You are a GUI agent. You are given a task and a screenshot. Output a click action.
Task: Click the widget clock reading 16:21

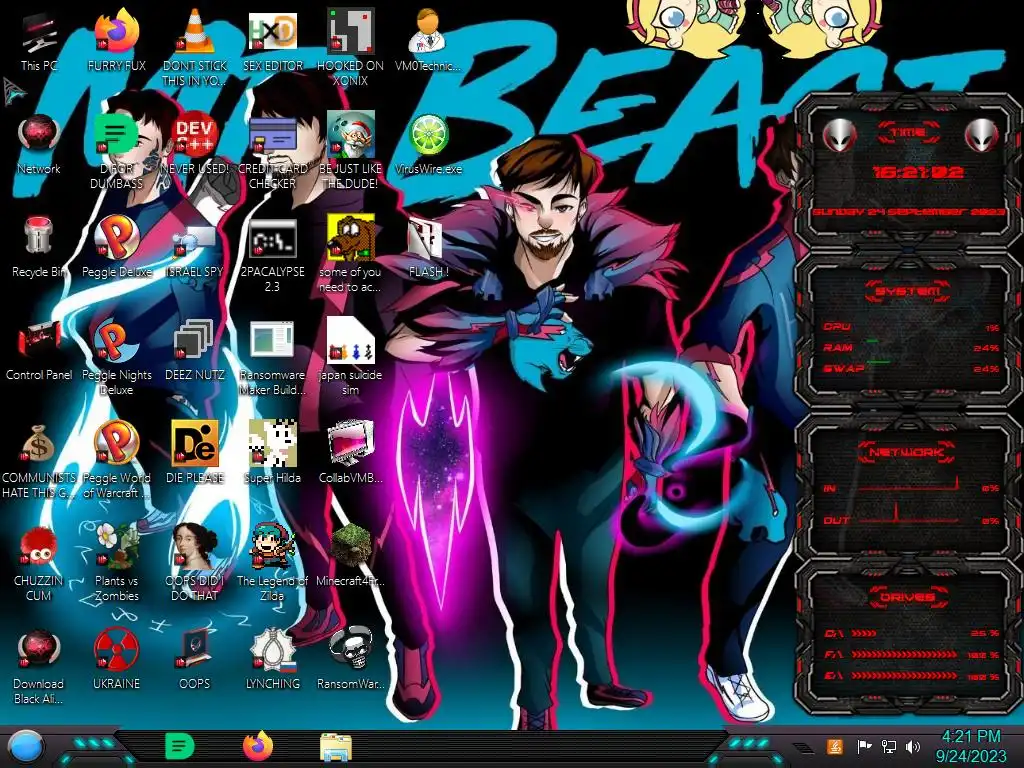point(918,172)
